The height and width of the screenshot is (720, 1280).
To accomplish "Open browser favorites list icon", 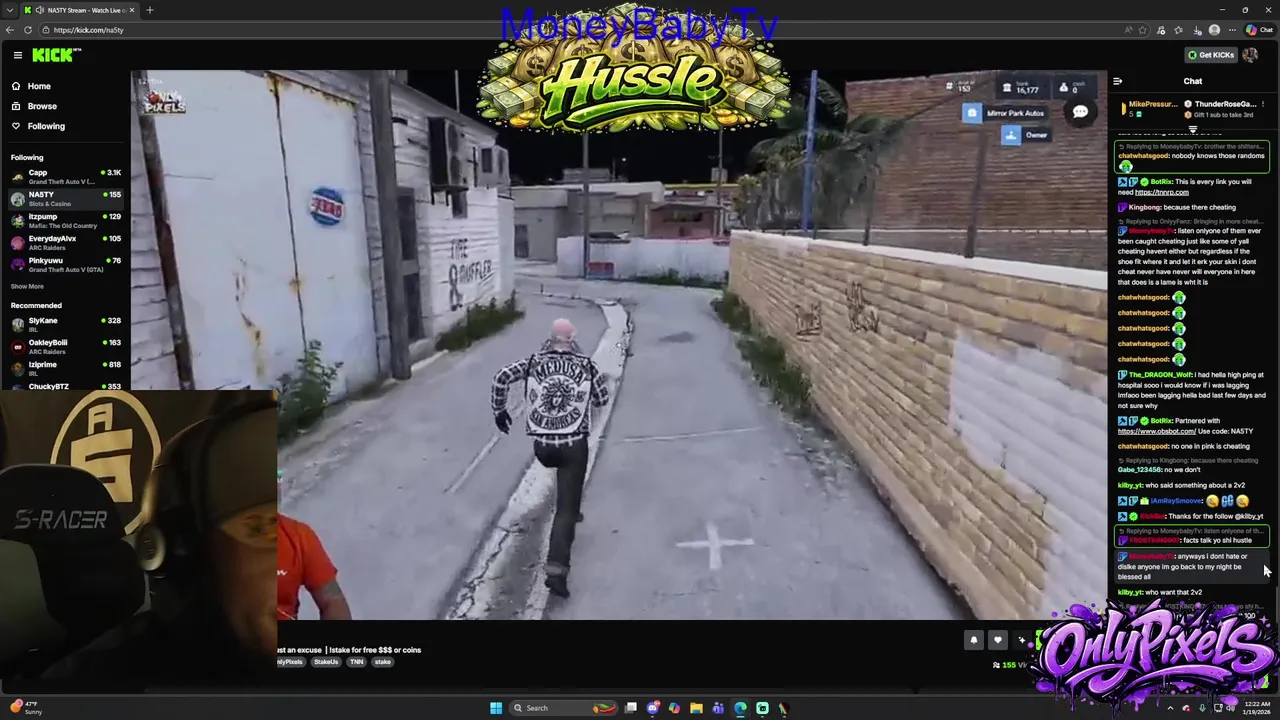I will pyautogui.click(x=1178, y=30).
